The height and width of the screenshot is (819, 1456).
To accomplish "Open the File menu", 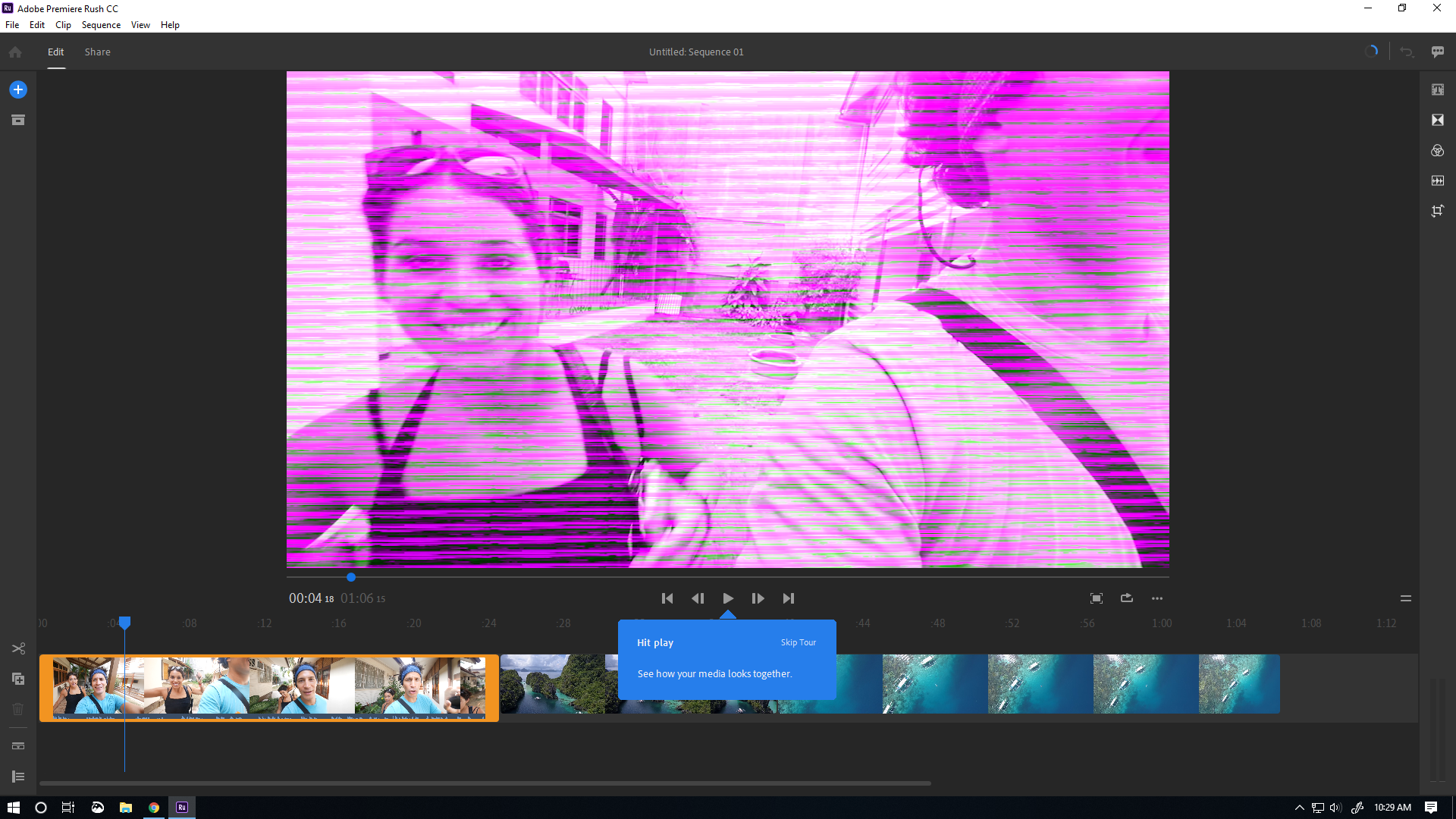I will [x=12, y=25].
